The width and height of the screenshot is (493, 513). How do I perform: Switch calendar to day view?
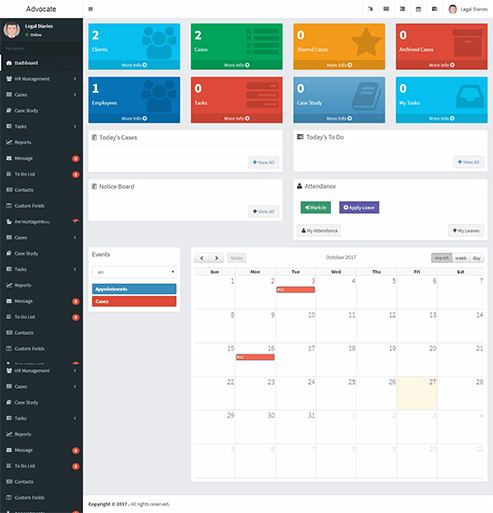(477, 258)
